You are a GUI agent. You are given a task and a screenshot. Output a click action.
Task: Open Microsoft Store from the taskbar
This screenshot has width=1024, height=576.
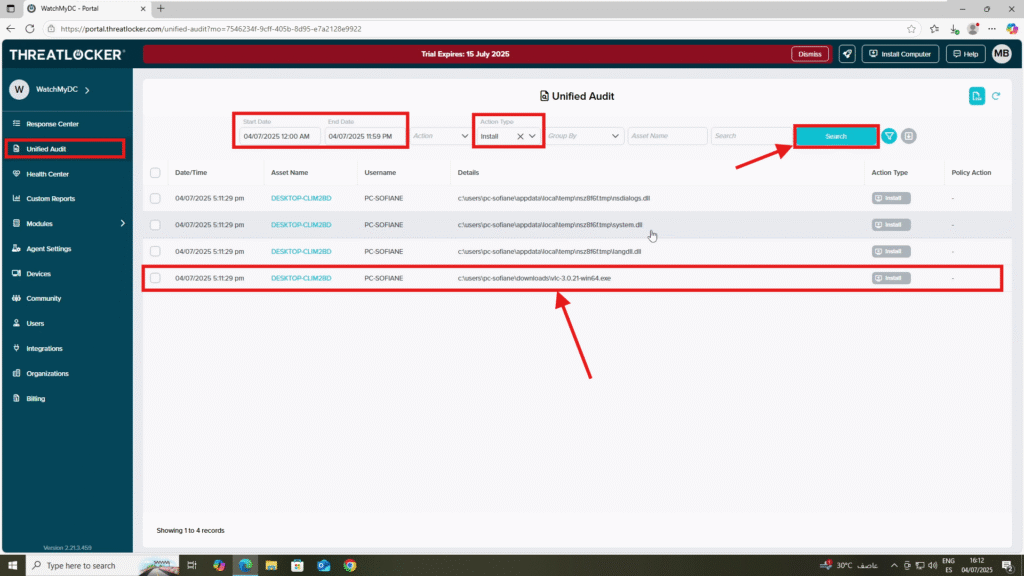pos(297,566)
